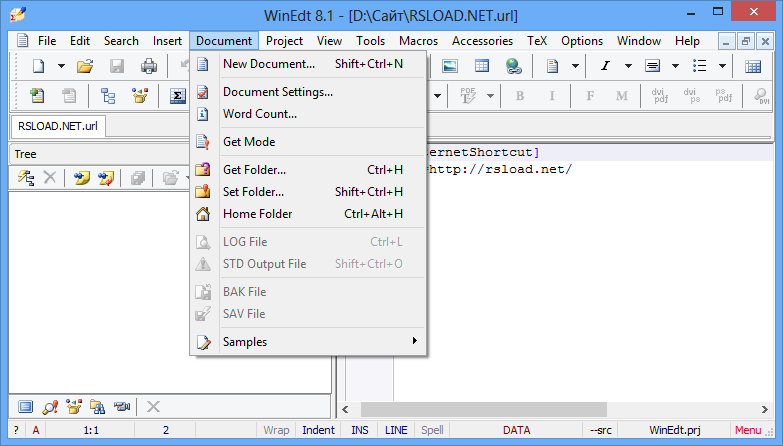This screenshot has height=446, width=783.
Task: Click the Get Mode menu entry
Action: click(x=309, y=142)
